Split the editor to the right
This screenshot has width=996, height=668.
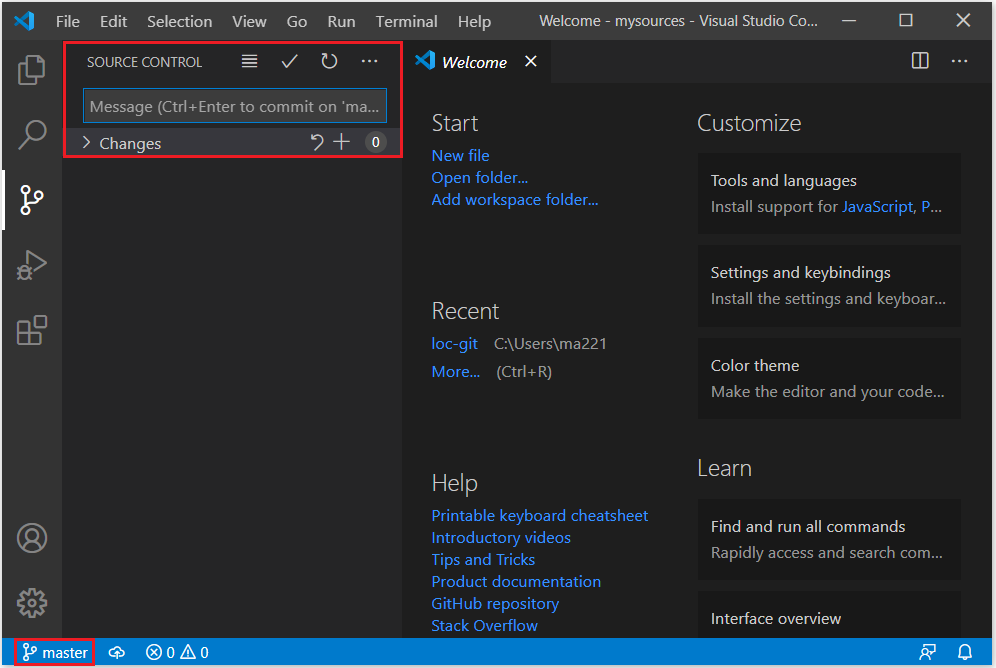tap(920, 61)
